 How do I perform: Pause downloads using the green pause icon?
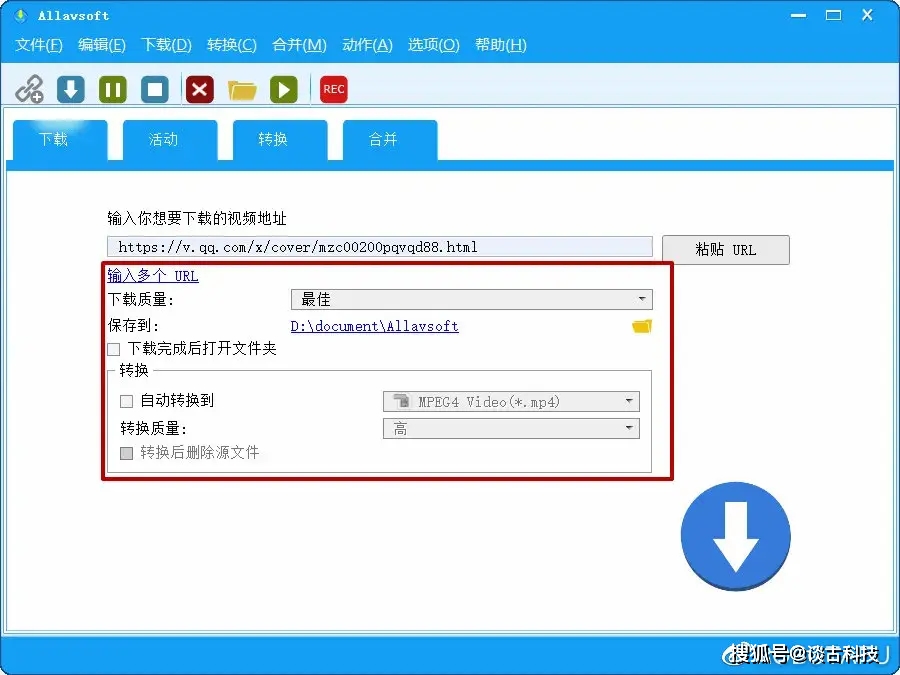111,88
